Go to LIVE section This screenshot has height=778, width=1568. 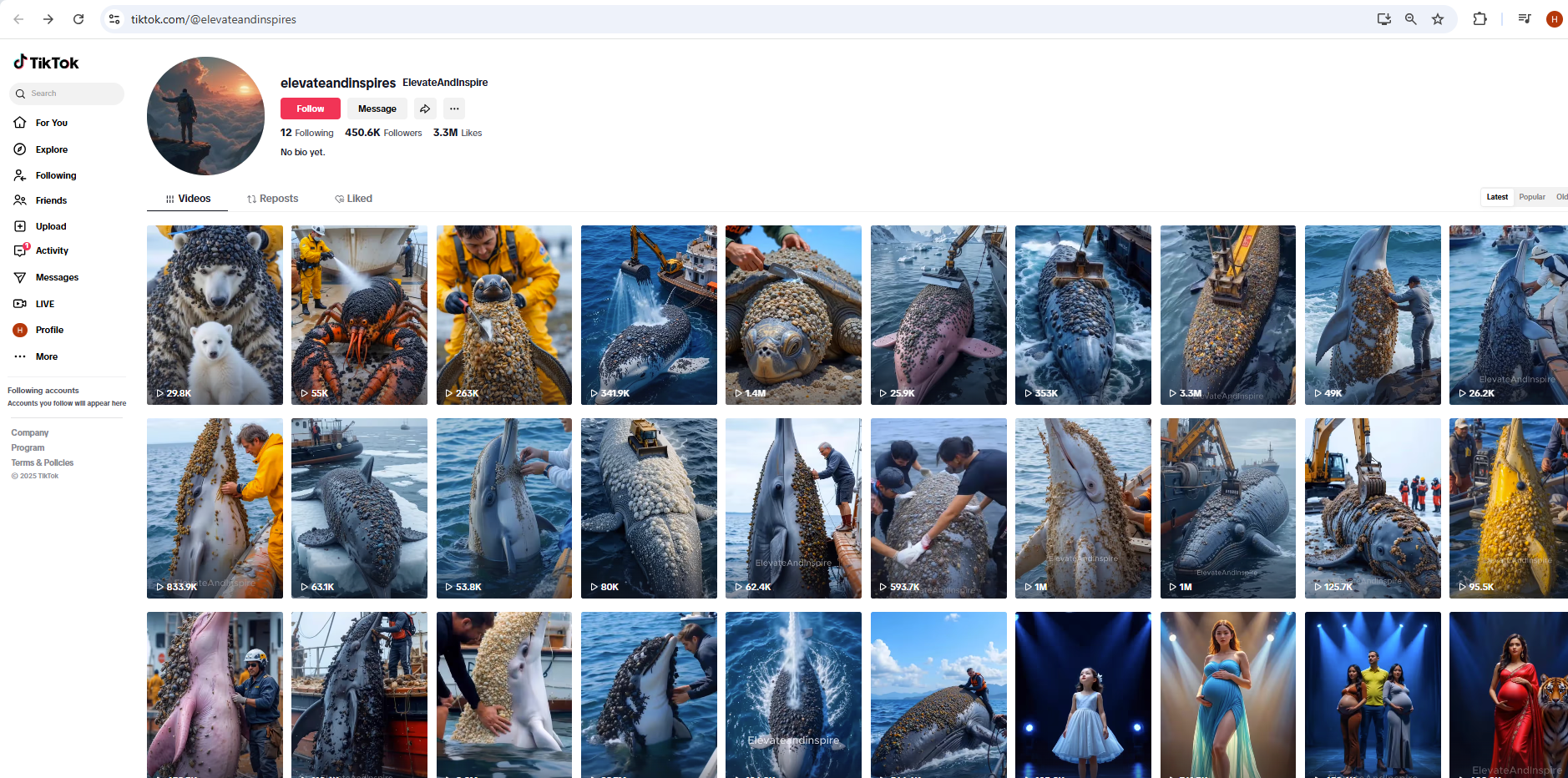click(x=44, y=304)
